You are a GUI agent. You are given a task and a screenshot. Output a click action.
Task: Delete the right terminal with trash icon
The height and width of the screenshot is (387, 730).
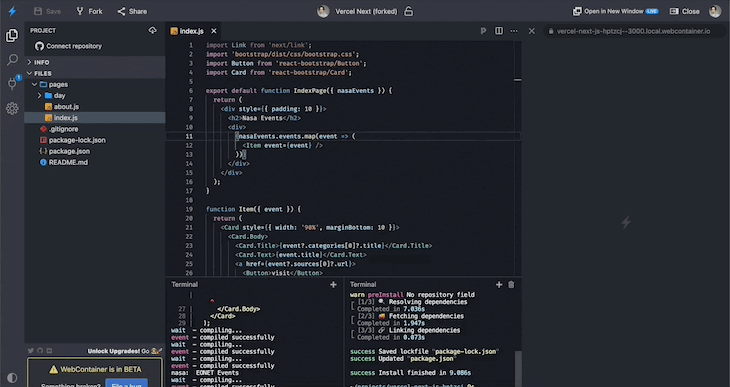(x=511, y=285)
